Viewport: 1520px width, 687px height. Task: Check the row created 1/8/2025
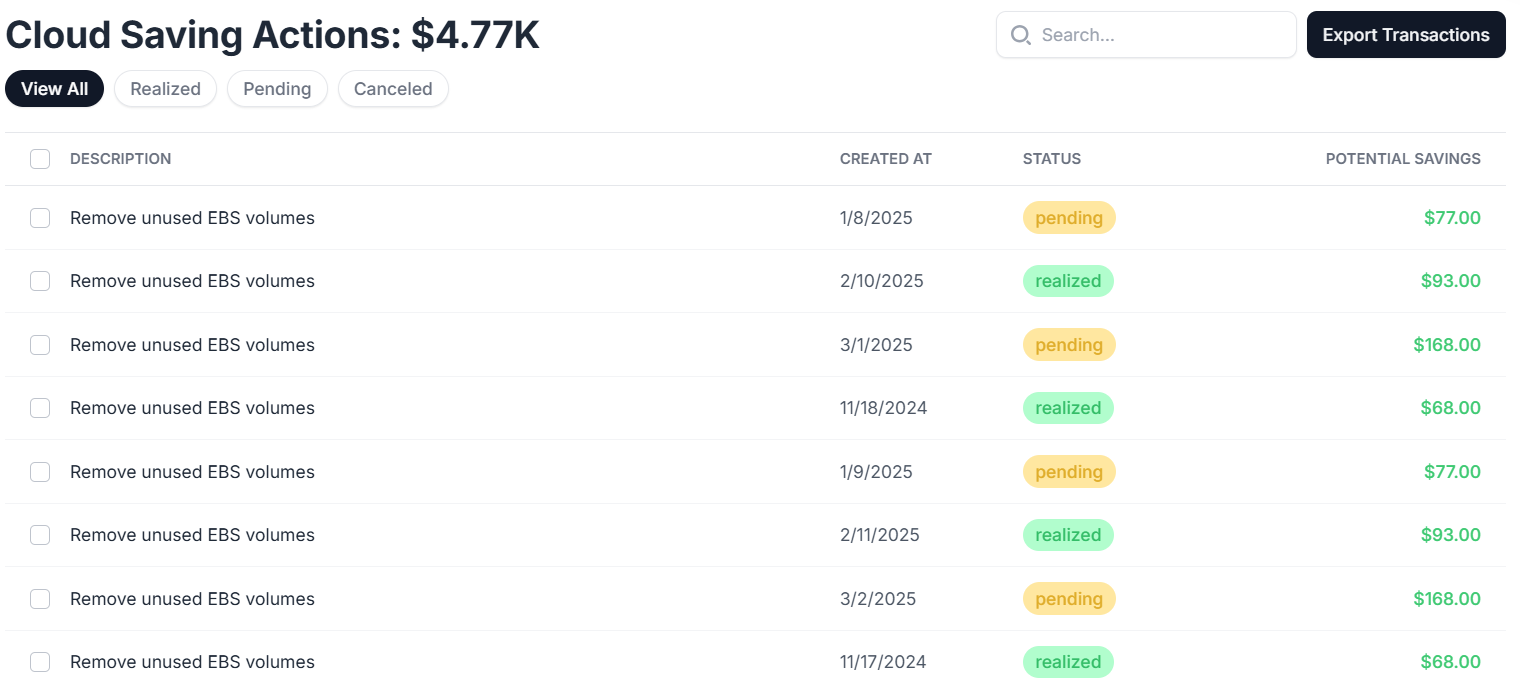40,218
